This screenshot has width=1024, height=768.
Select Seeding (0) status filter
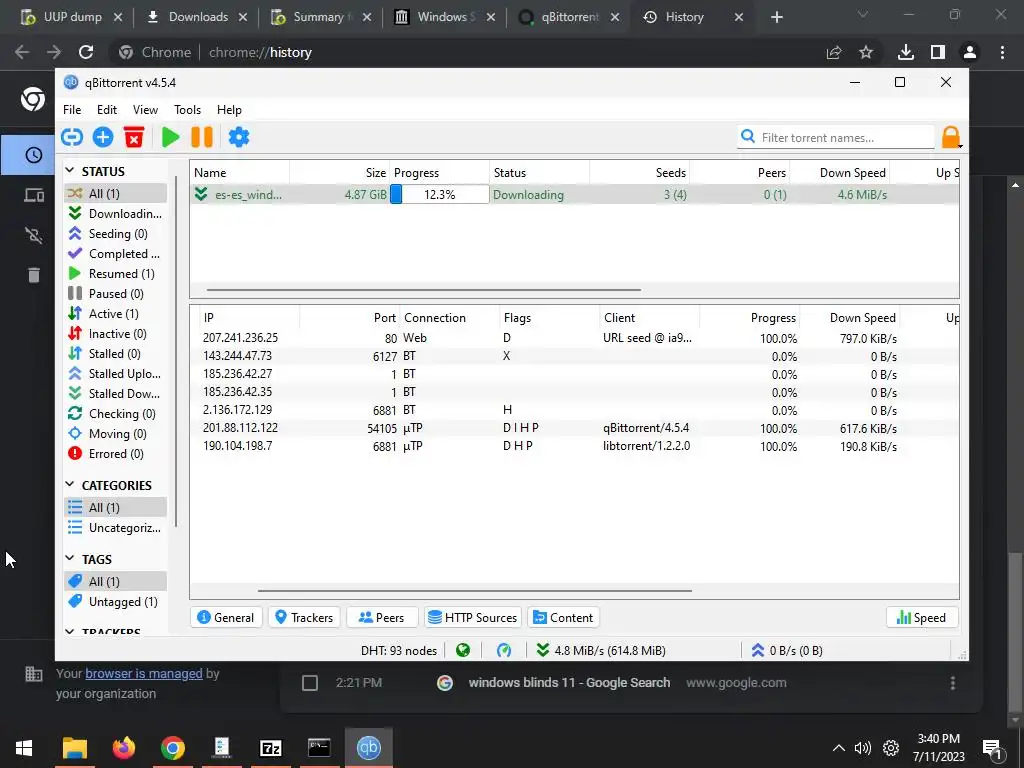[x=115, y=234]
